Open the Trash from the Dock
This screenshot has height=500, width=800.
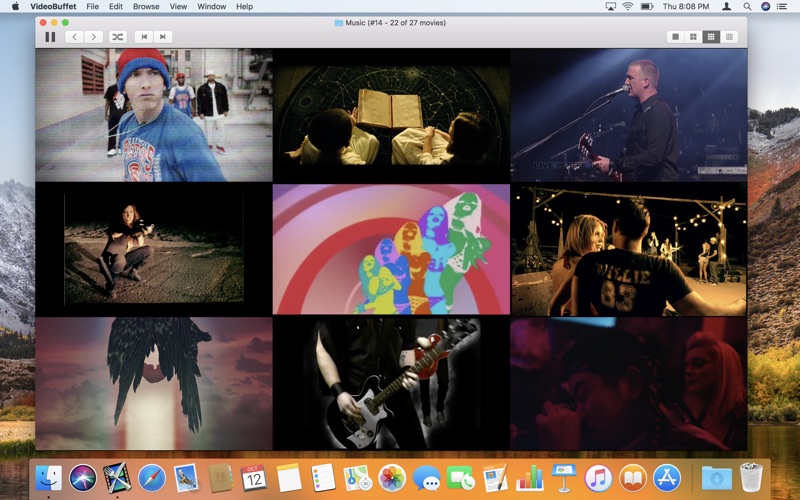[751, 478]
